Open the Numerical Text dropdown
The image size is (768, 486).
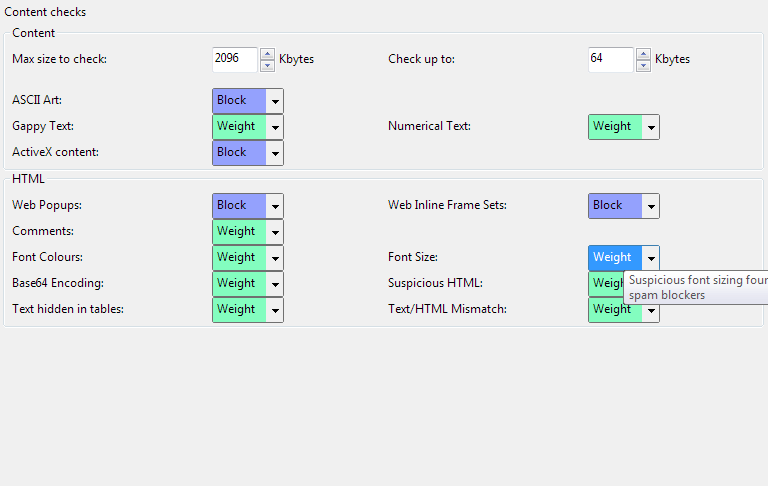[651, 127]
